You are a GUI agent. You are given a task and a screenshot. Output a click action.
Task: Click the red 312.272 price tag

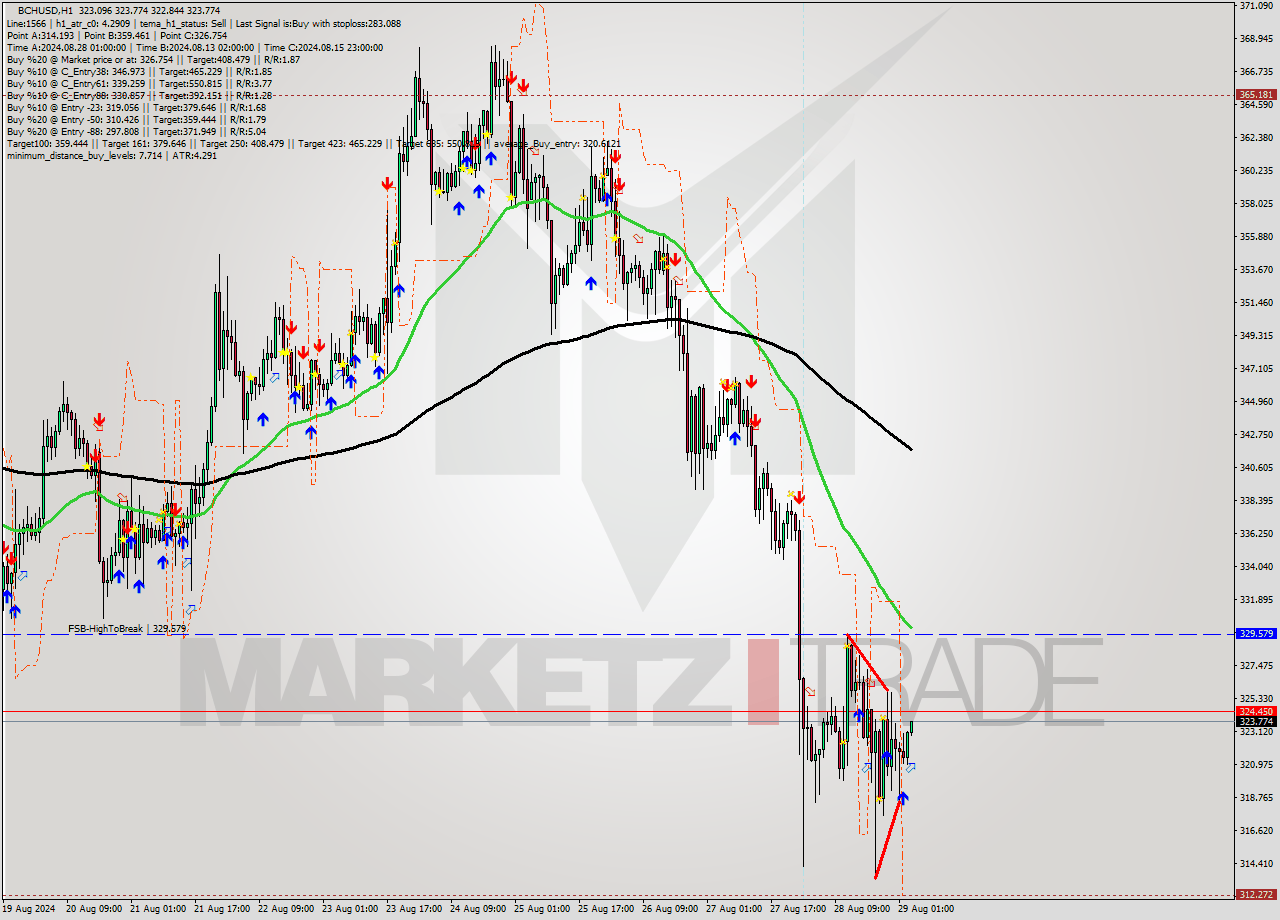pos(1254,895)
